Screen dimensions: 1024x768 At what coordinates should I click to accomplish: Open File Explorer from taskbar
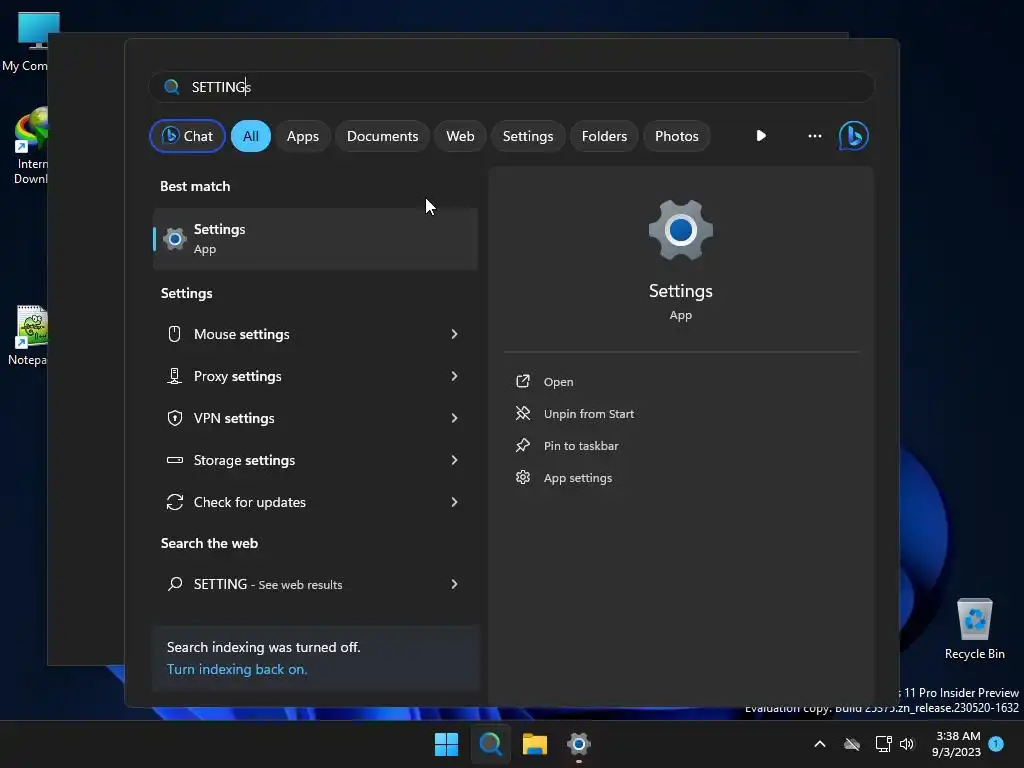click(534, 744)
